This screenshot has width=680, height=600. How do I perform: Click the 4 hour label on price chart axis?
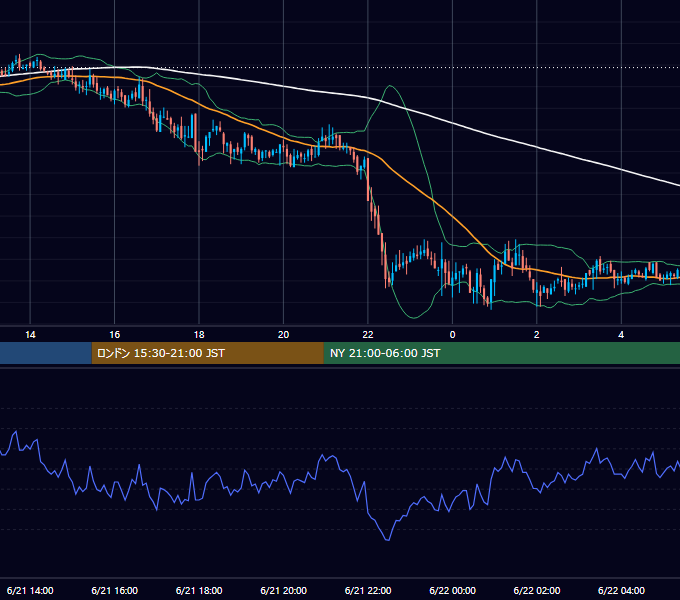[x=621, y=335]
